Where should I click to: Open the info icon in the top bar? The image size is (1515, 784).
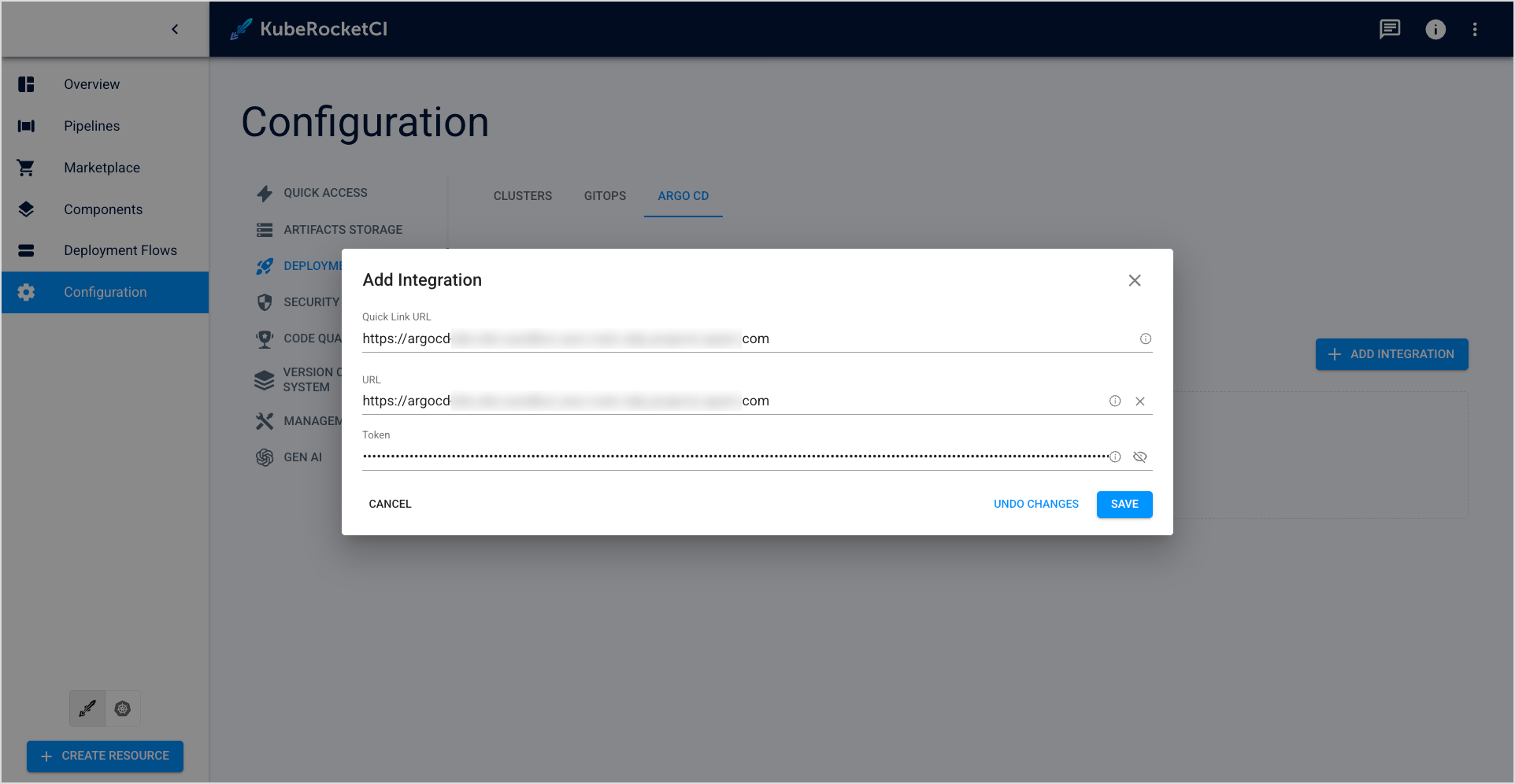point(1435,29)
